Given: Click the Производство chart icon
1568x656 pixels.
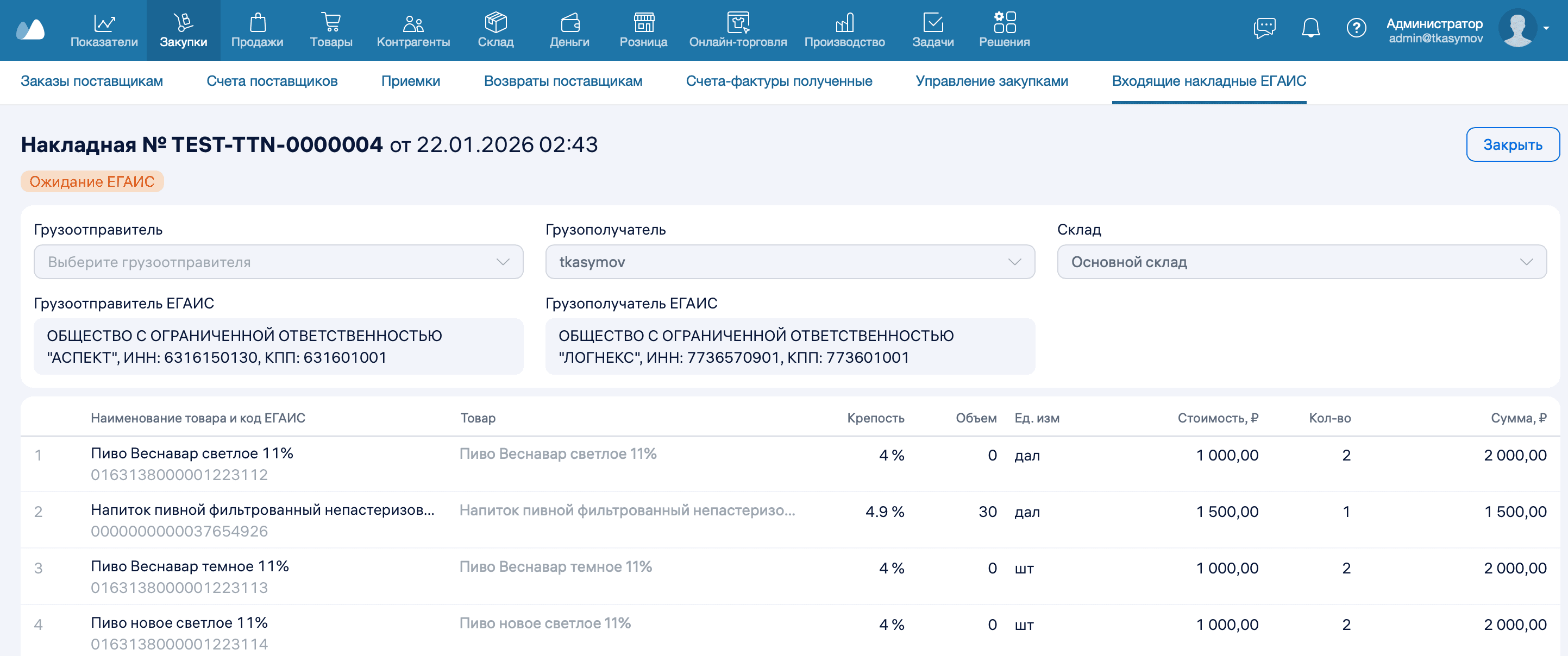Looking at the screenshot, I should coord(845,23).
